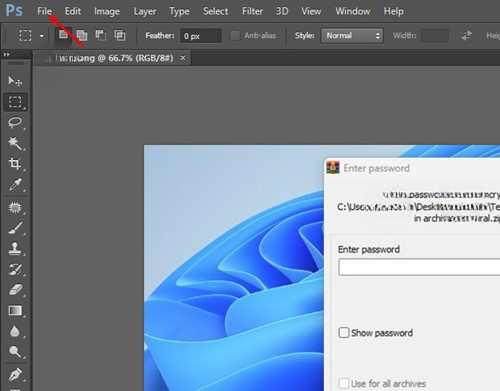Select the document tab at 66.7% (RGB/8#)

tap(113, 58)
